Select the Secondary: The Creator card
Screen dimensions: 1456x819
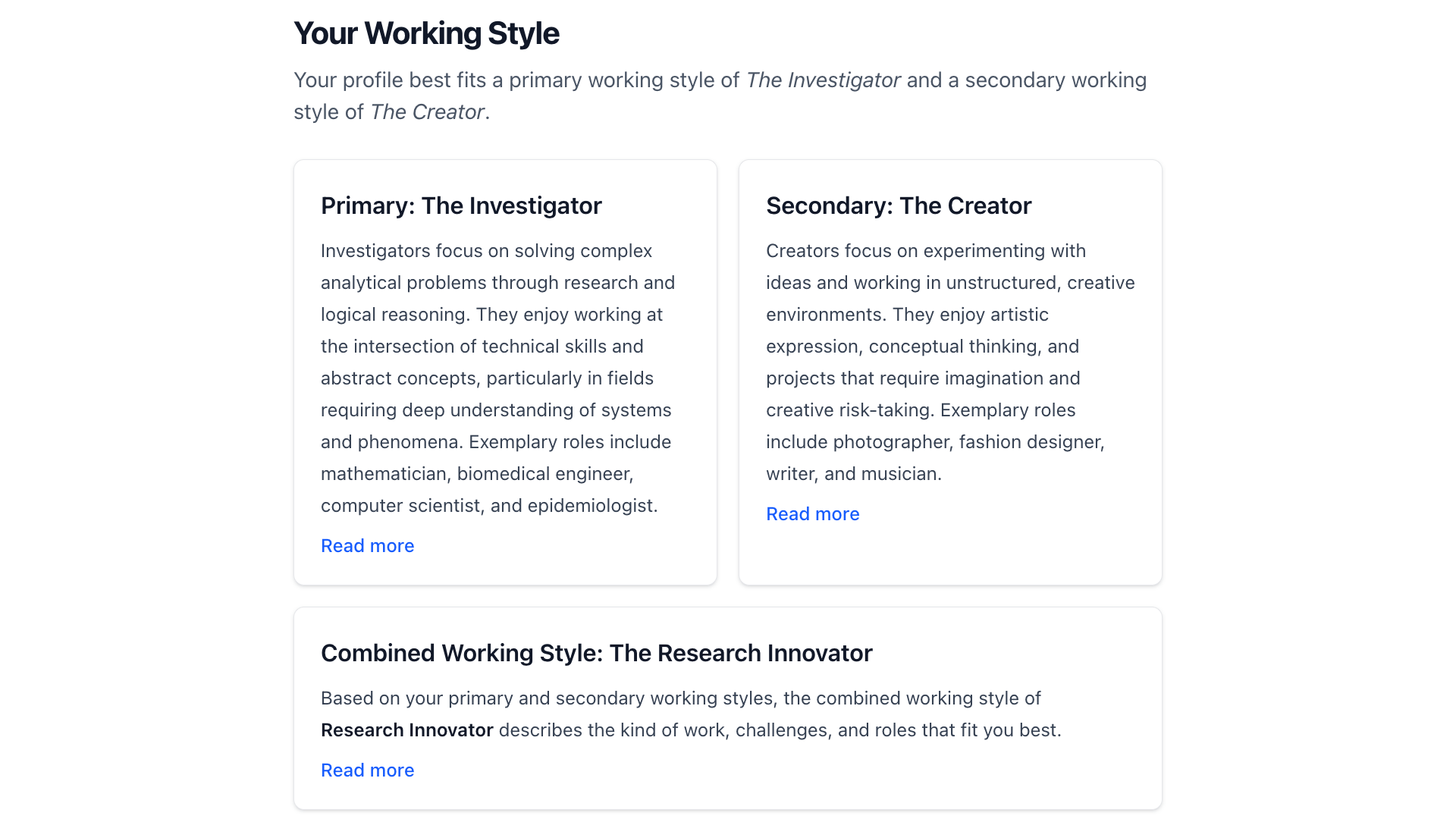tap(949, 372)
